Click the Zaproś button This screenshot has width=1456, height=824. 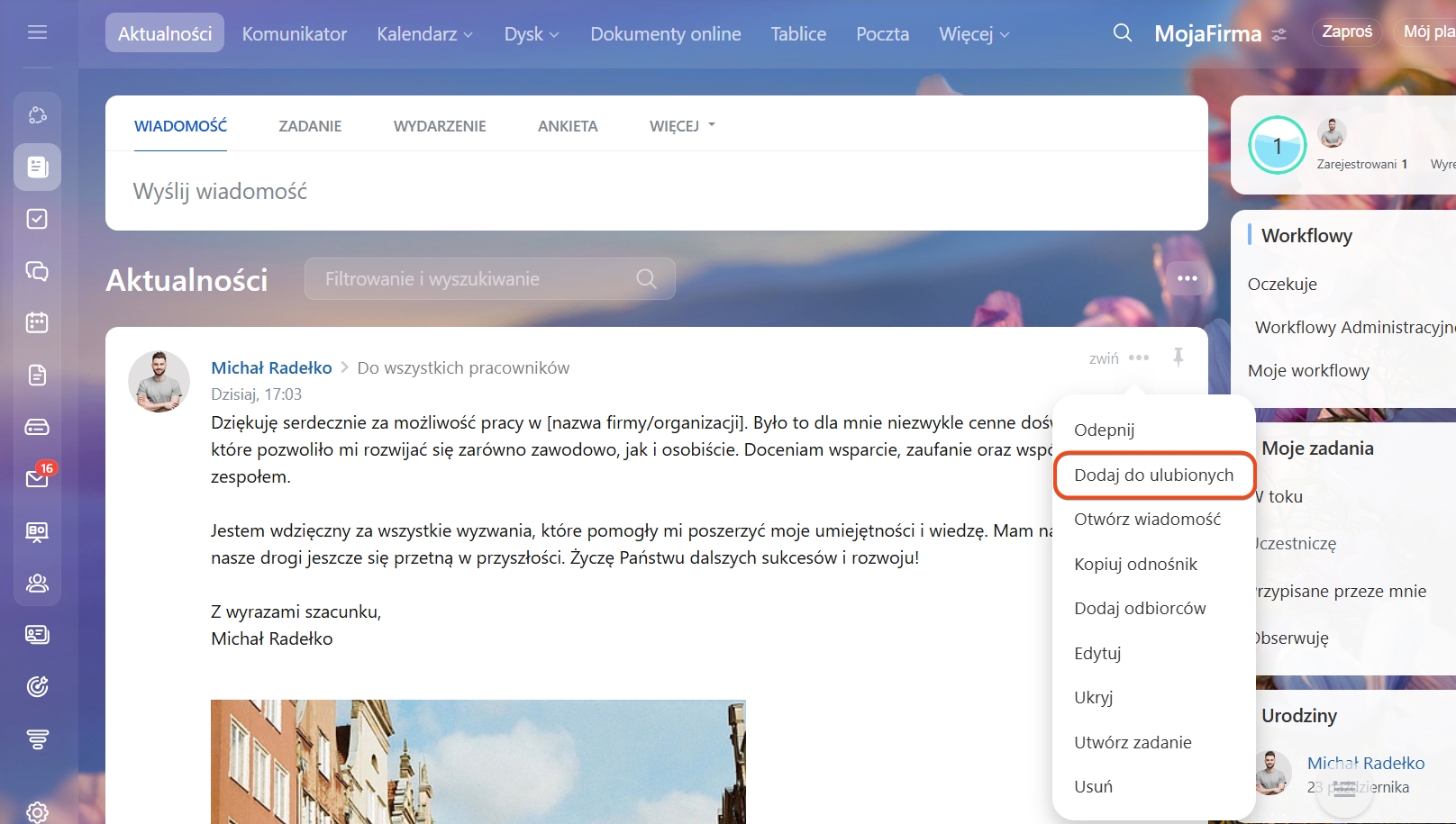pyautogui.click(x=1346, y=32)
